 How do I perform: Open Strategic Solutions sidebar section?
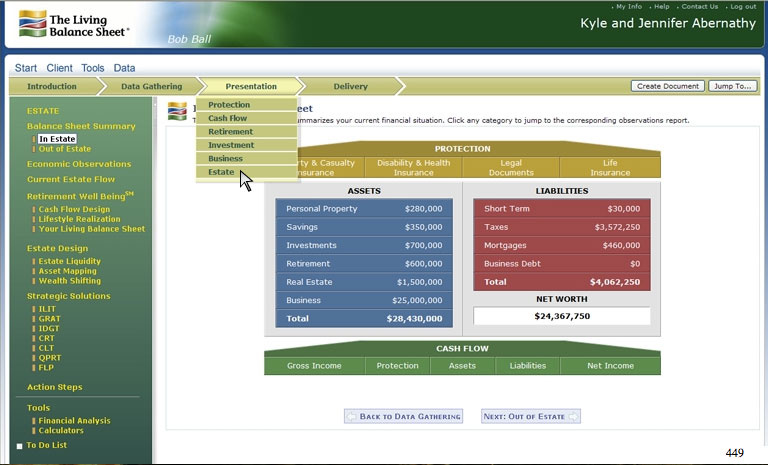tap(69, 296)
